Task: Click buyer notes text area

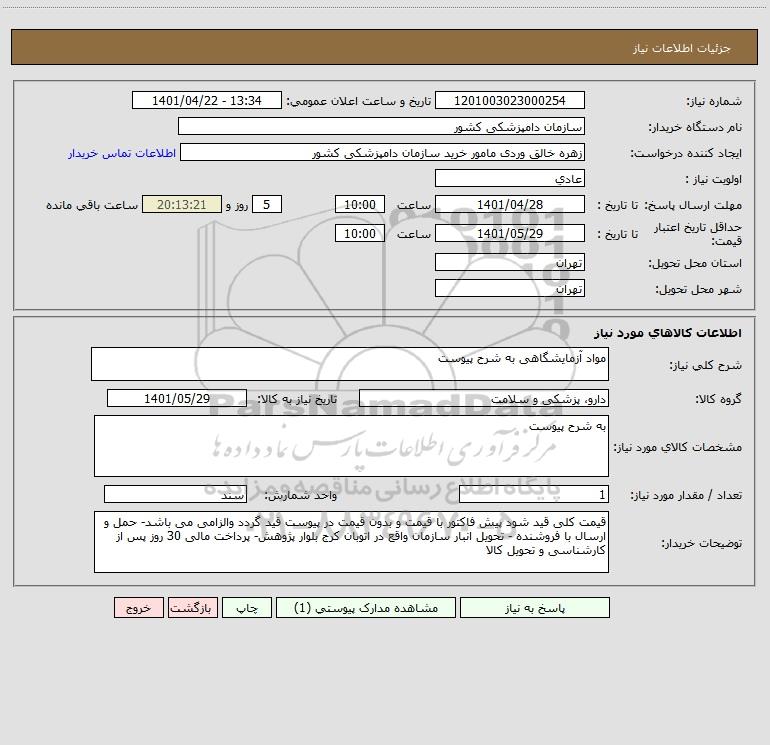Action: pos(351,542)
